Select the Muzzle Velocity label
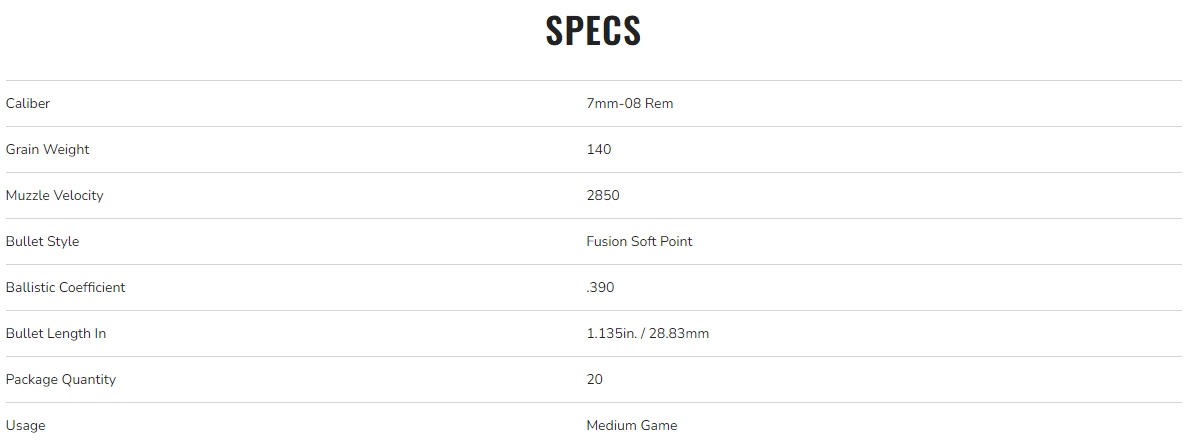 54,195
